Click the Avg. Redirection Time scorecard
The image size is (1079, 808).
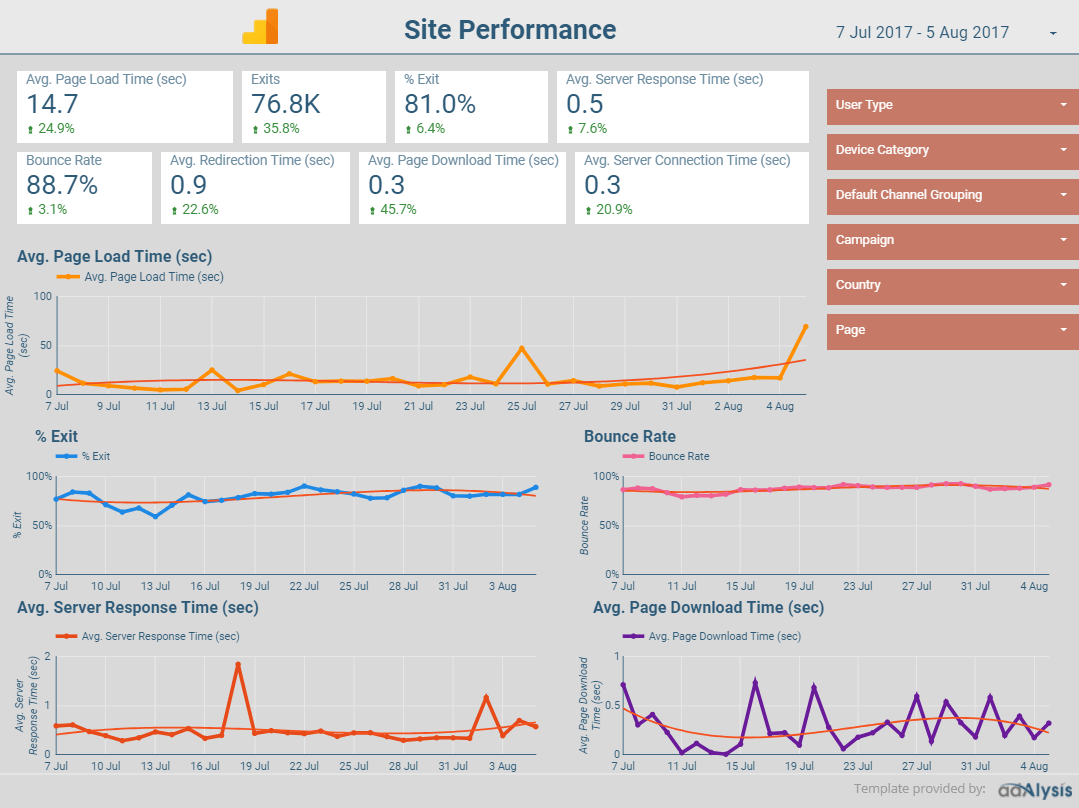255,187
